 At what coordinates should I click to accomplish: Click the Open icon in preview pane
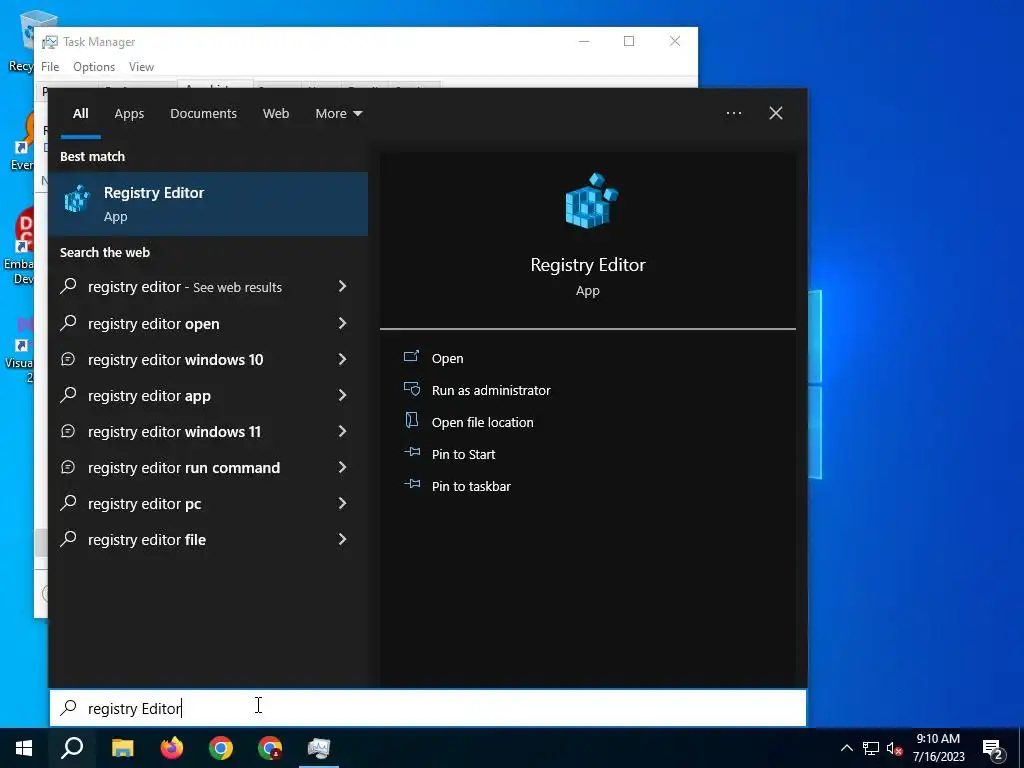411,357
